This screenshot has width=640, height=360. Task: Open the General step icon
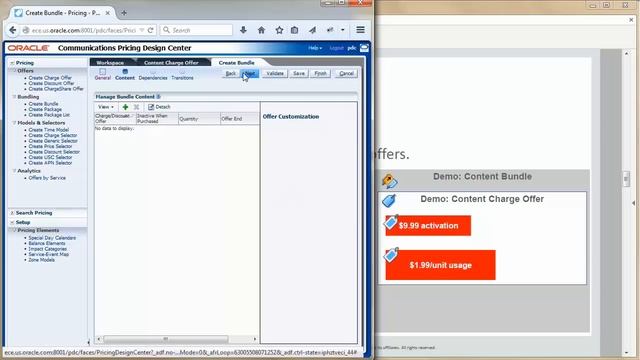[102, 72]
